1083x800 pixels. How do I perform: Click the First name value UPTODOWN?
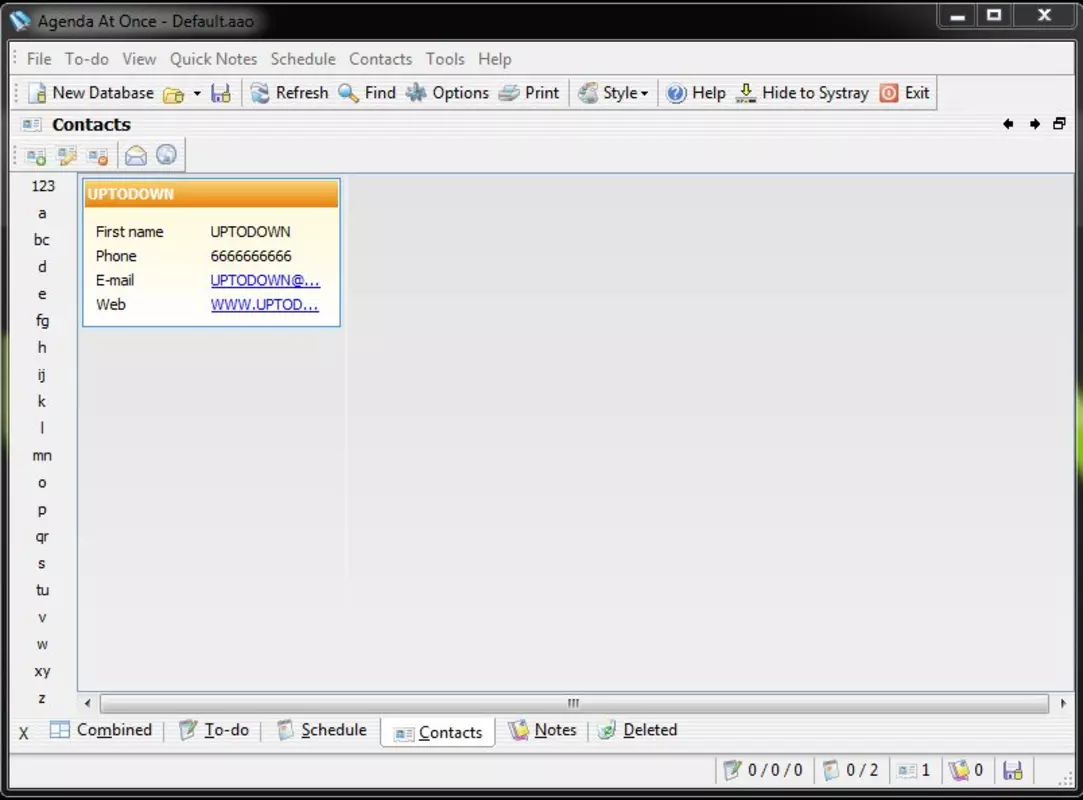pos(250,232)
